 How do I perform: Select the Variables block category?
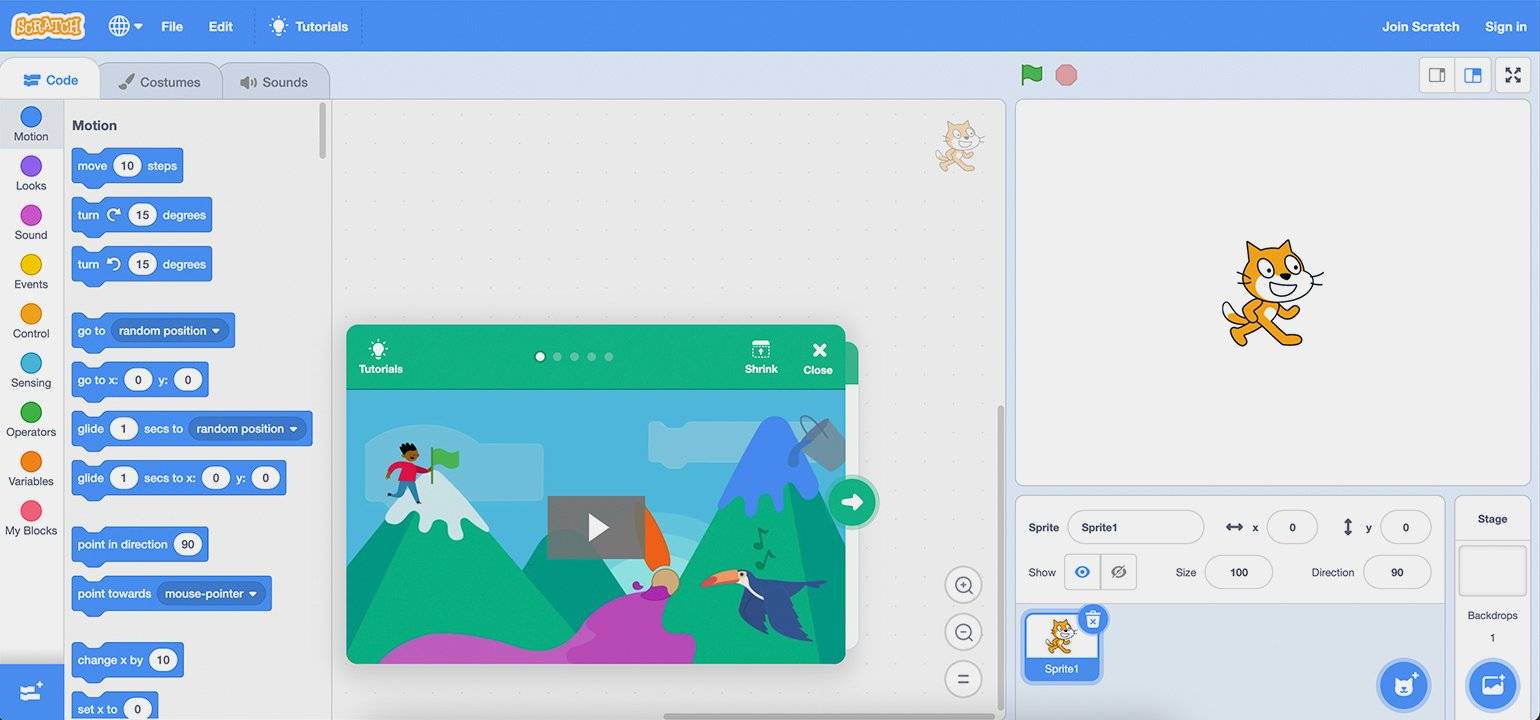coord(31,468)
